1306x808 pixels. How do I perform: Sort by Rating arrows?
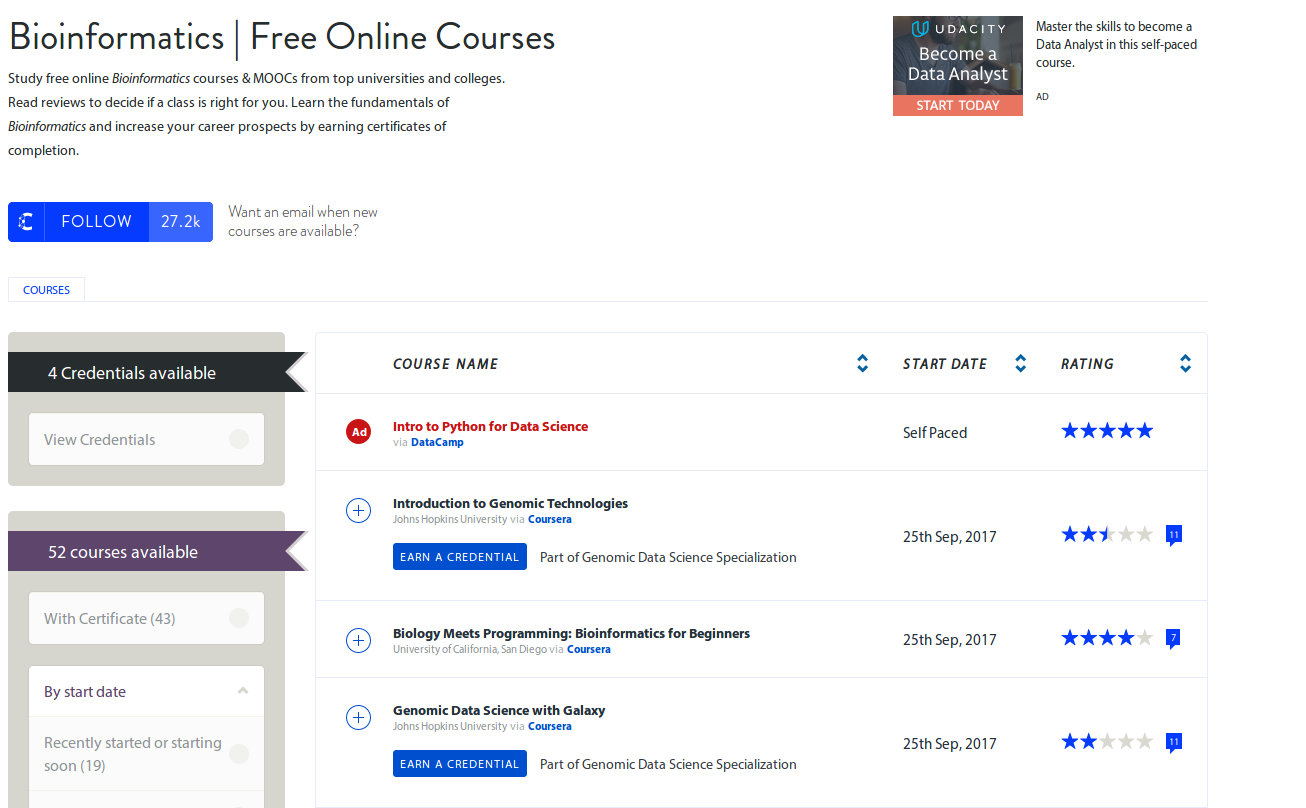tap(1185, 364)
